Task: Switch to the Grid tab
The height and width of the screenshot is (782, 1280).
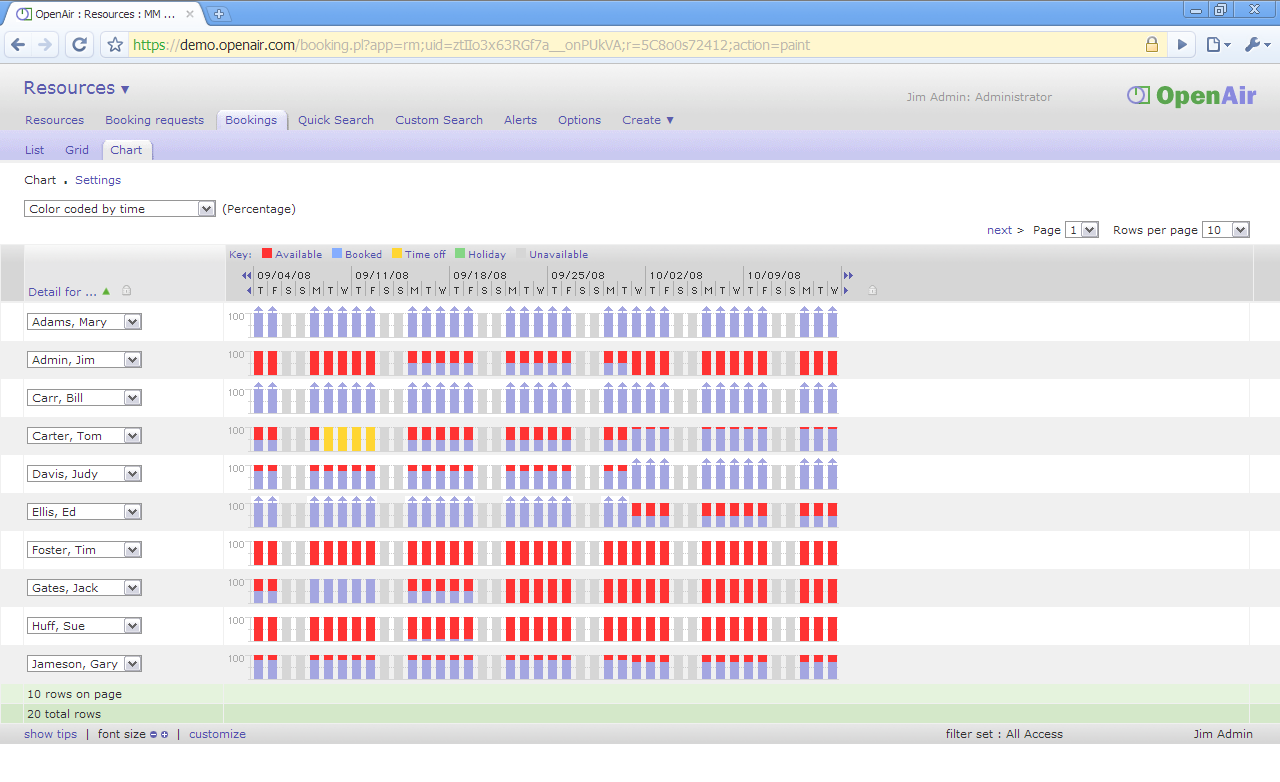Action: [76, 150]
